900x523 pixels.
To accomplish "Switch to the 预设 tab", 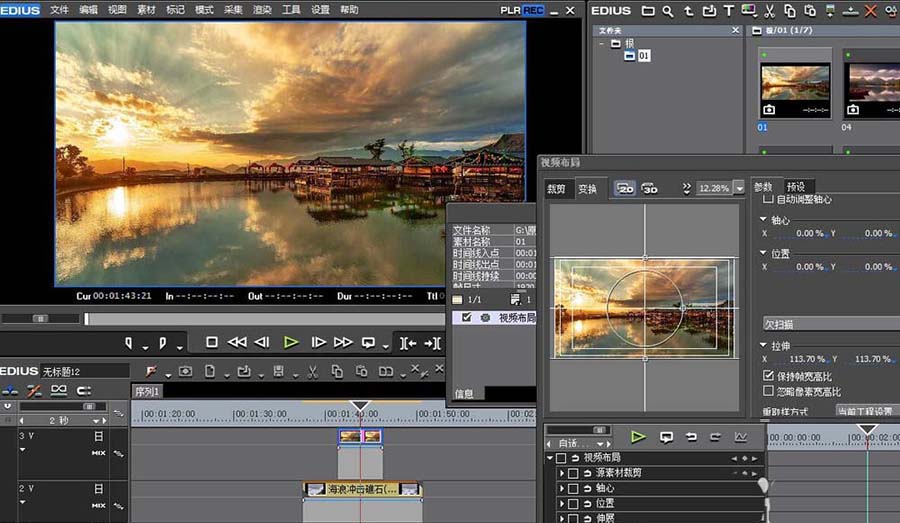I will click(796, 187).
